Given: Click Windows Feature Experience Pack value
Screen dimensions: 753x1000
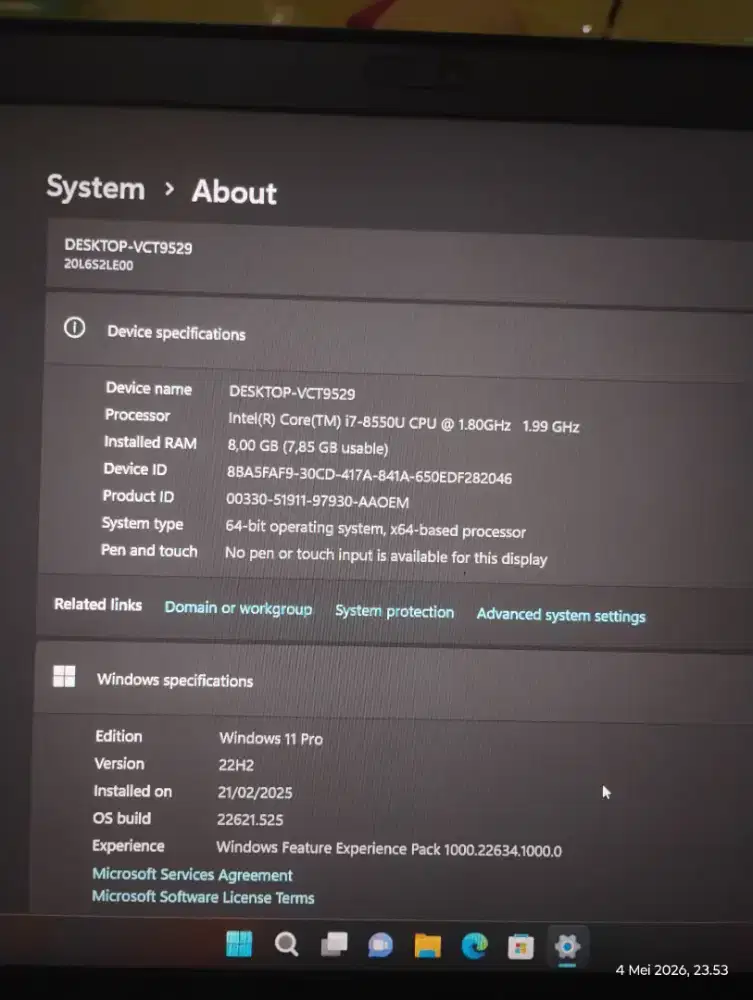Looking at the screenshot, I should pos(389,849).
